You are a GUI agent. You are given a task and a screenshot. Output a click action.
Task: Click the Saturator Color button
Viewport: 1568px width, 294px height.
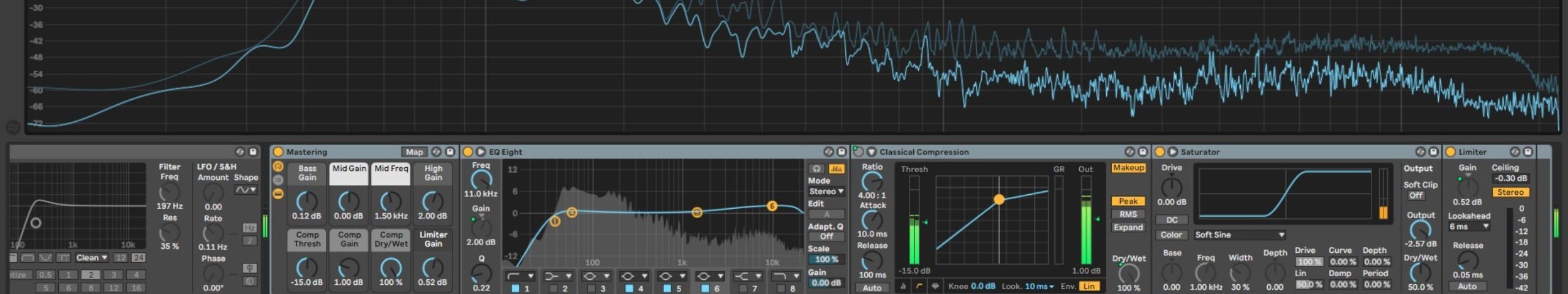(1171, 235)
